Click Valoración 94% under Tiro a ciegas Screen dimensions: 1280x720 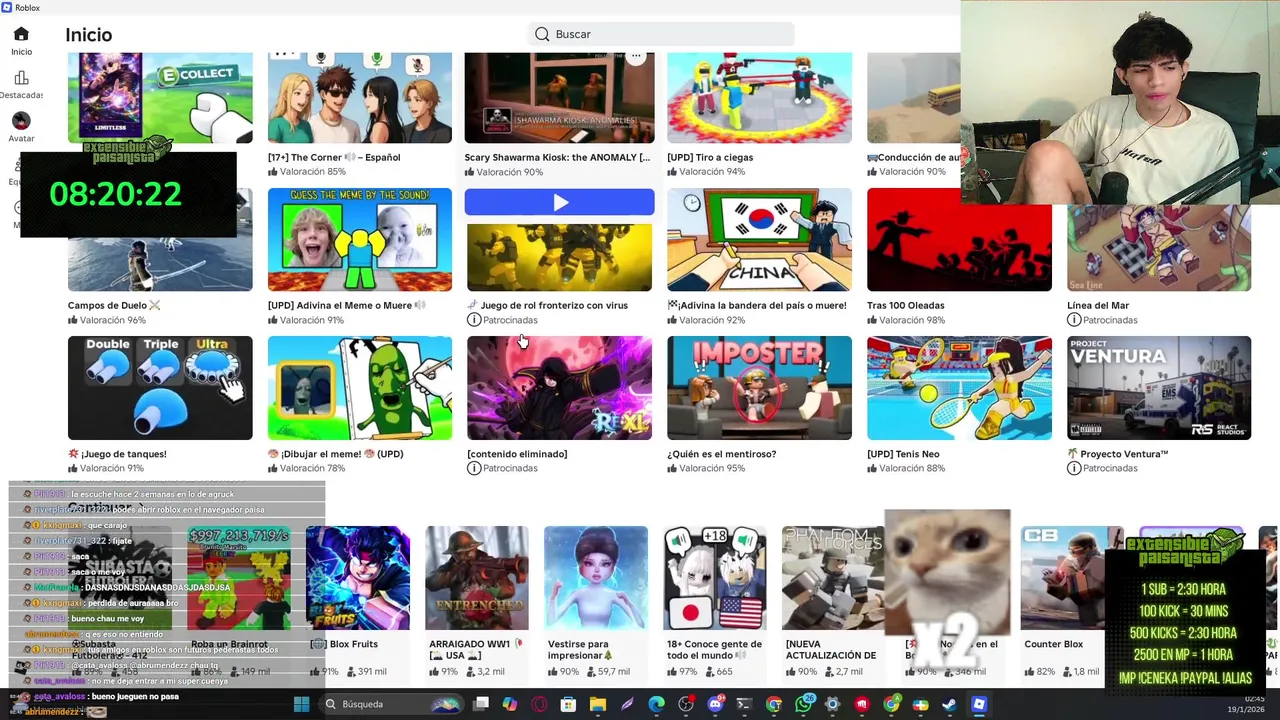tap(706, 172)
